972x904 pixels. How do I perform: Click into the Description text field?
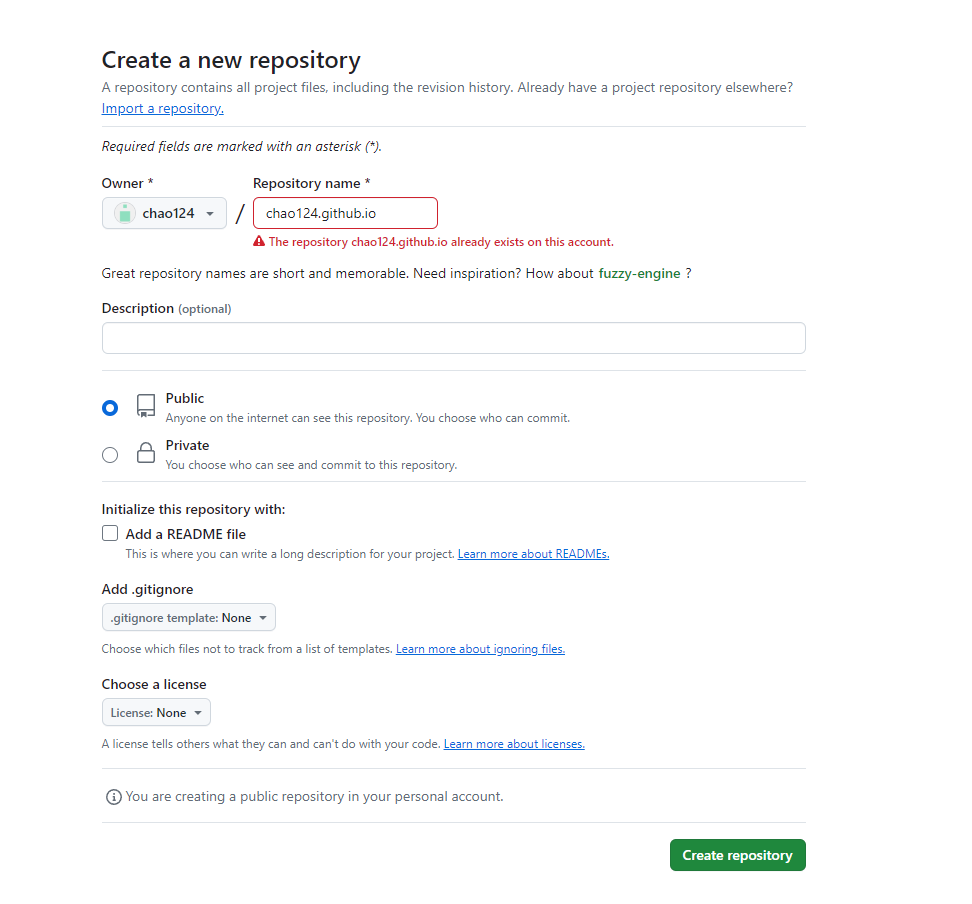[x=454, y=338]
